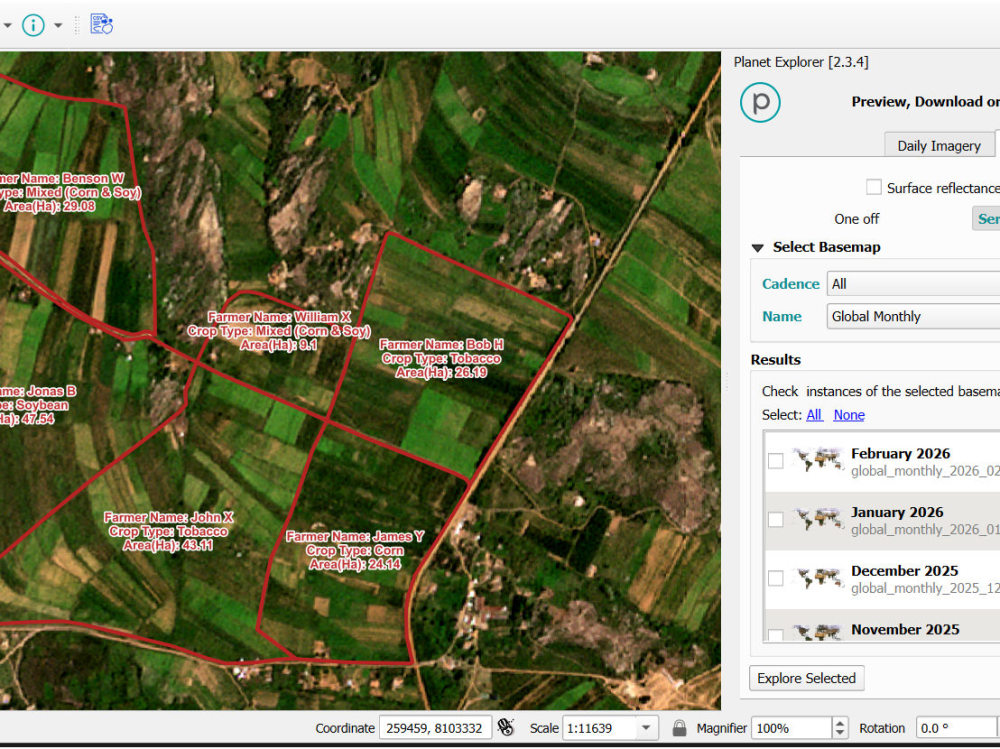Click the December 2025 result title
1000x749 pixels.
click(x=904, y=571)
